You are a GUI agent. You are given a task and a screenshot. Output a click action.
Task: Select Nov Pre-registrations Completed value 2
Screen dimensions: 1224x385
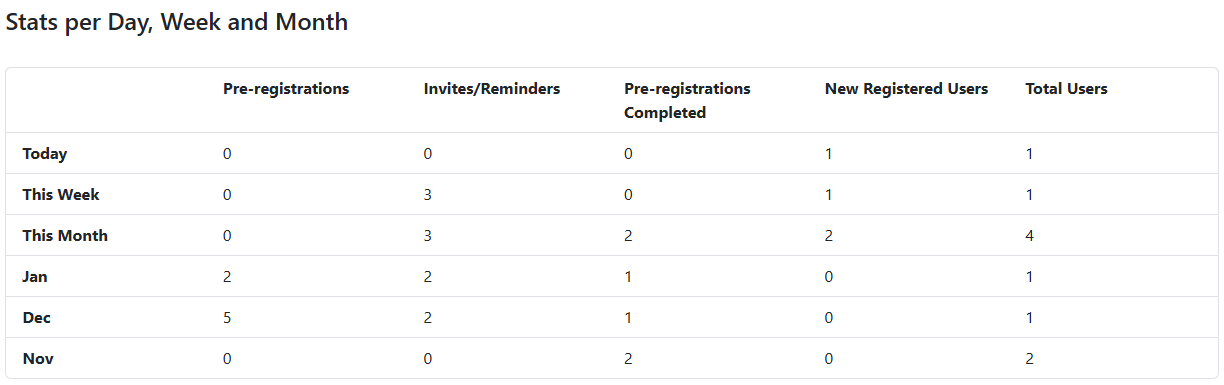pos(628,359)
